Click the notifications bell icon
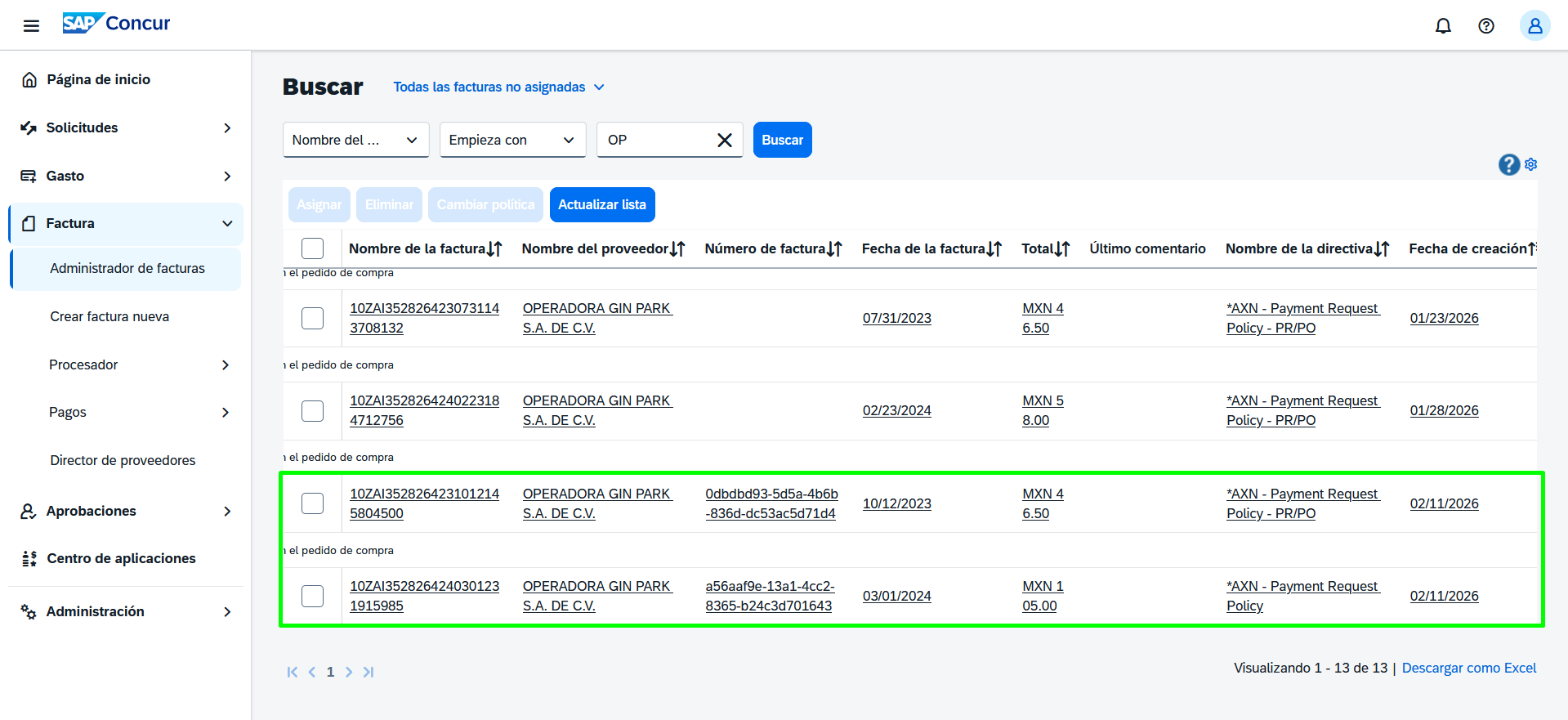Image resolution: width=1568 pixels, height=720 pixels. point(1443,25)
